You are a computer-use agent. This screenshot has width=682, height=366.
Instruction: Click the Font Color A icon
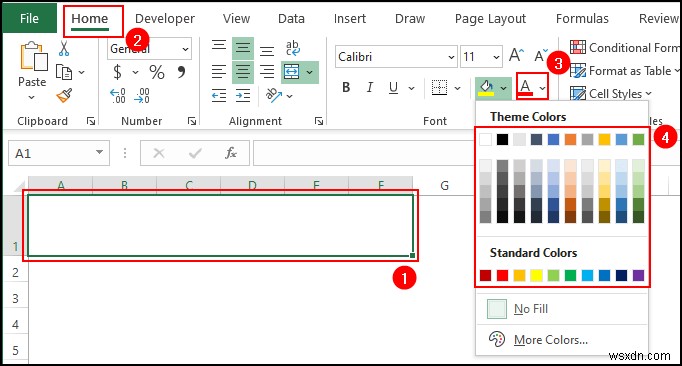point(526,87)
